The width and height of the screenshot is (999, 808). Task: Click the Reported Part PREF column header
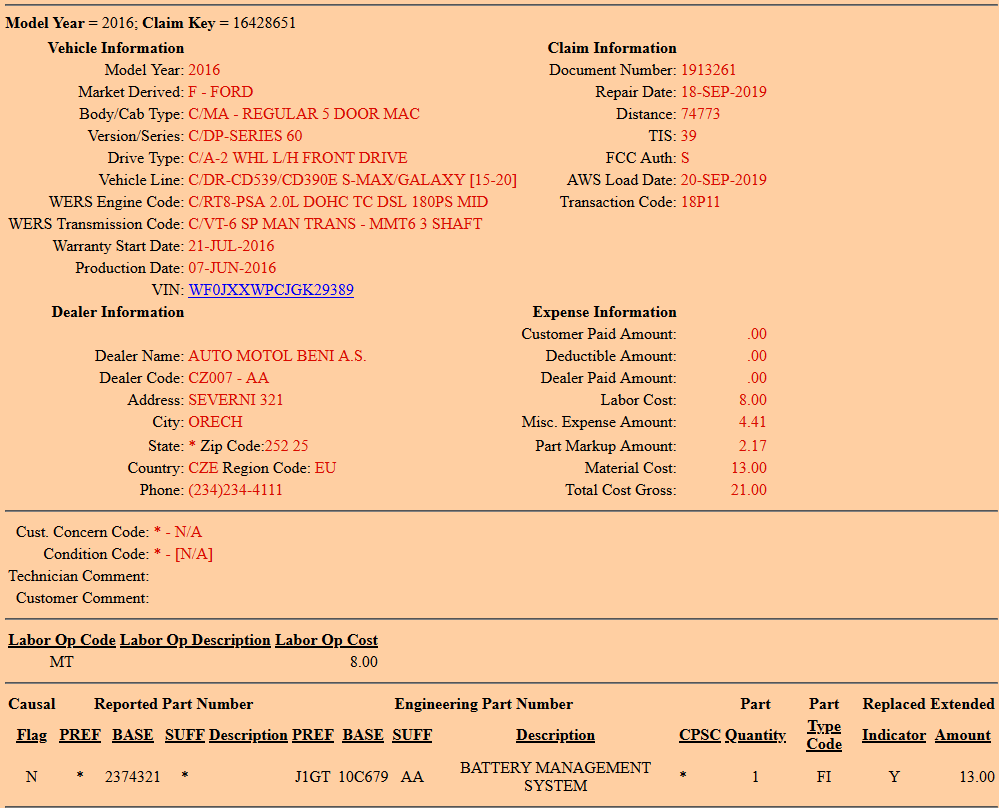click(x=80, y=735)
